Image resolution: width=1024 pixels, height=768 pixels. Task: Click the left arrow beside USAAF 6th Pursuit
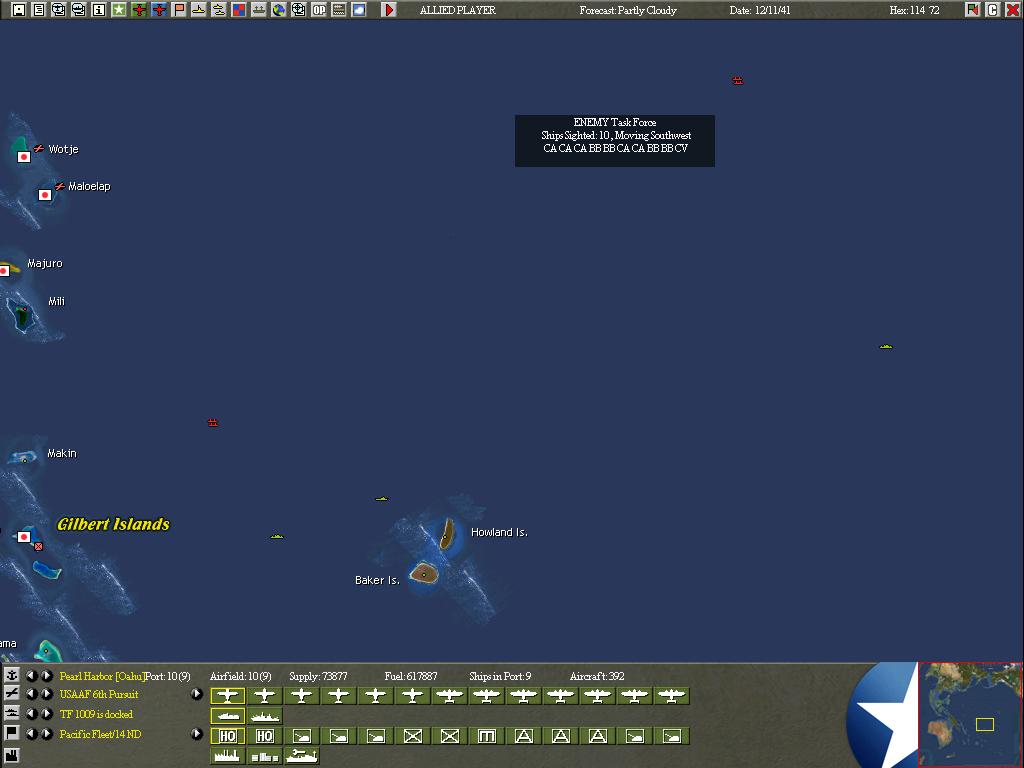pyautogui.click(x=31, y=694)
